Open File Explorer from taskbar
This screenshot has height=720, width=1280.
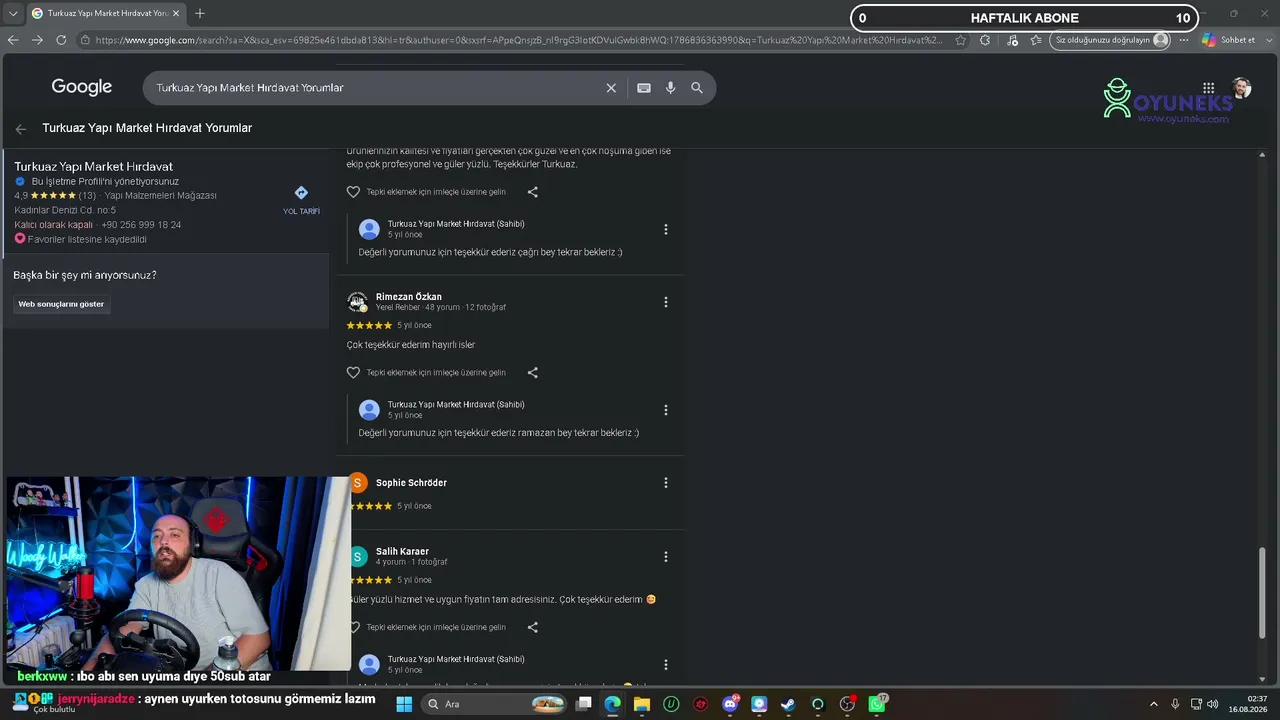[x=641, y=704]
